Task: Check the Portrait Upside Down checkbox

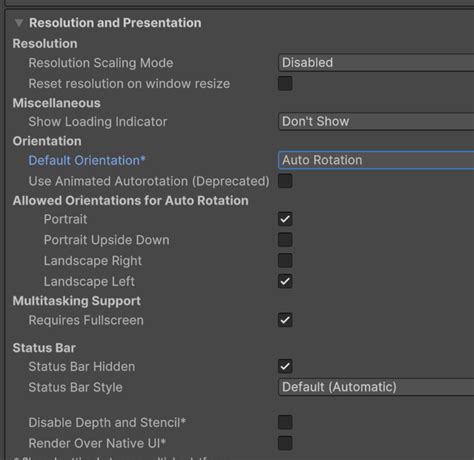Action: 285,240
